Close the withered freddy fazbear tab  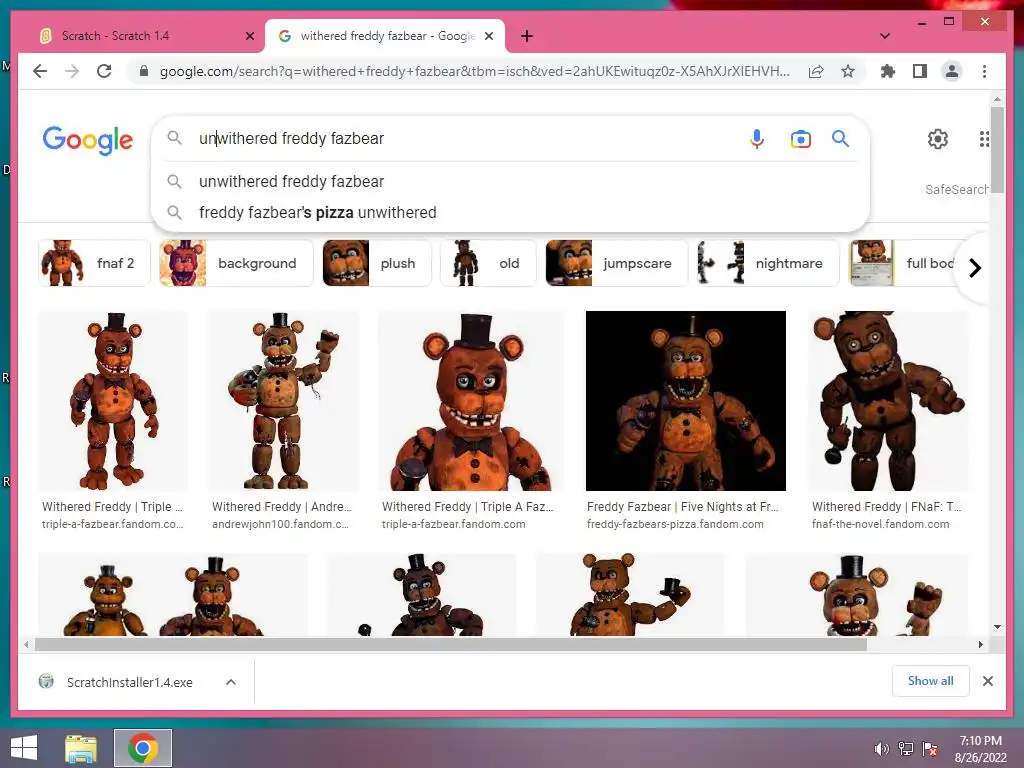click(x=488, y=36)
